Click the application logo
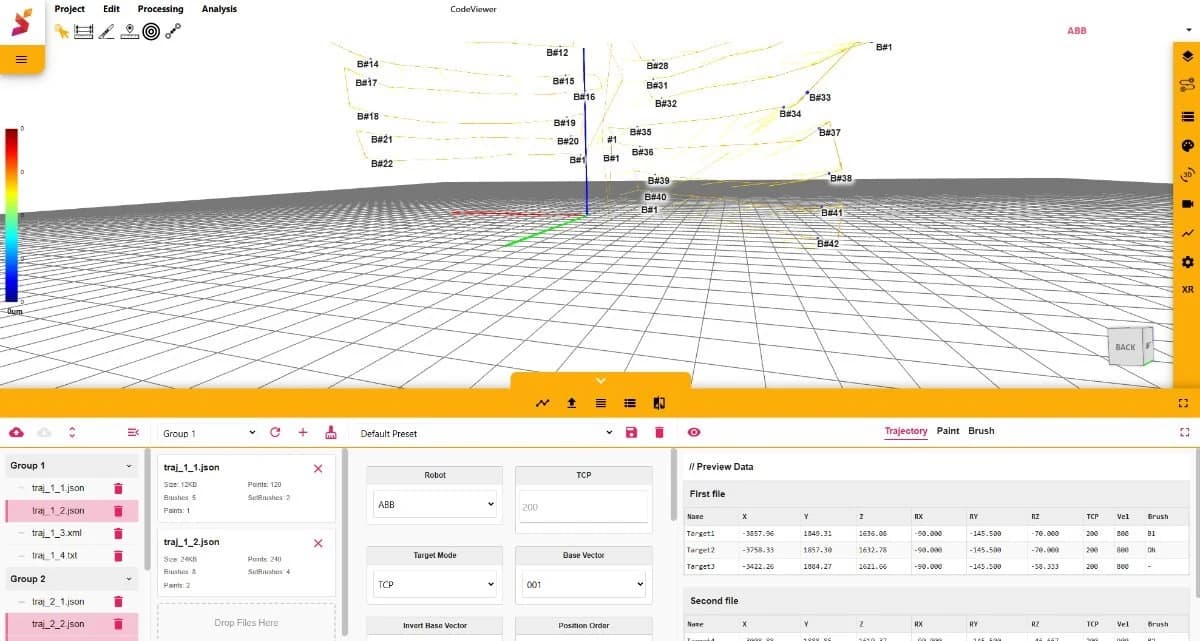Viewport: 1200px width, 641px height. 22,22
